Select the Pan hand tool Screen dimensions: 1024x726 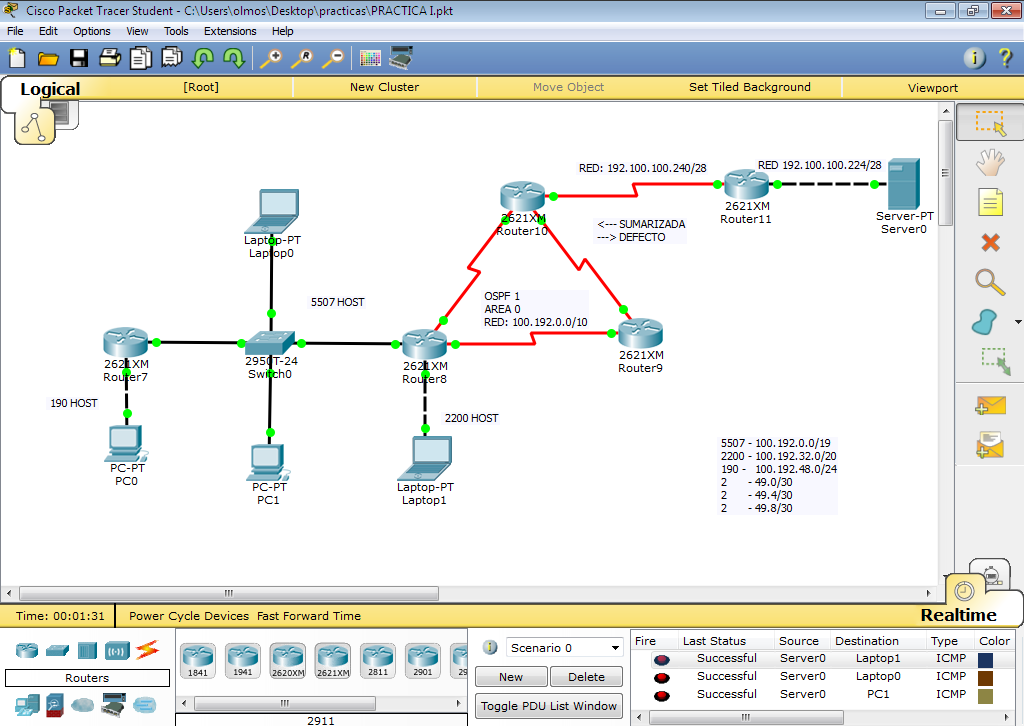990,162
